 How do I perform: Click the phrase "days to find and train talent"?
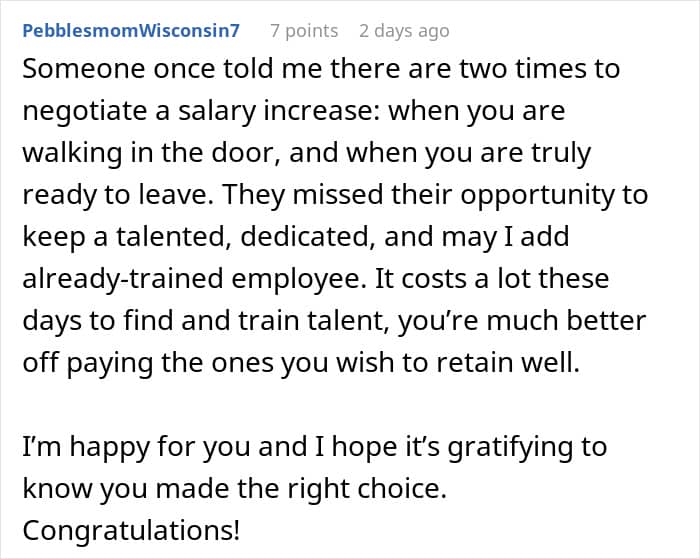[205, 321]
